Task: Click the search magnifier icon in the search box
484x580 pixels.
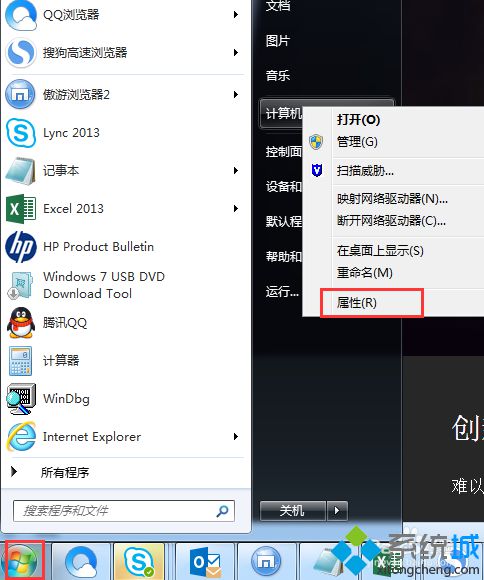Action: point(222,511)
